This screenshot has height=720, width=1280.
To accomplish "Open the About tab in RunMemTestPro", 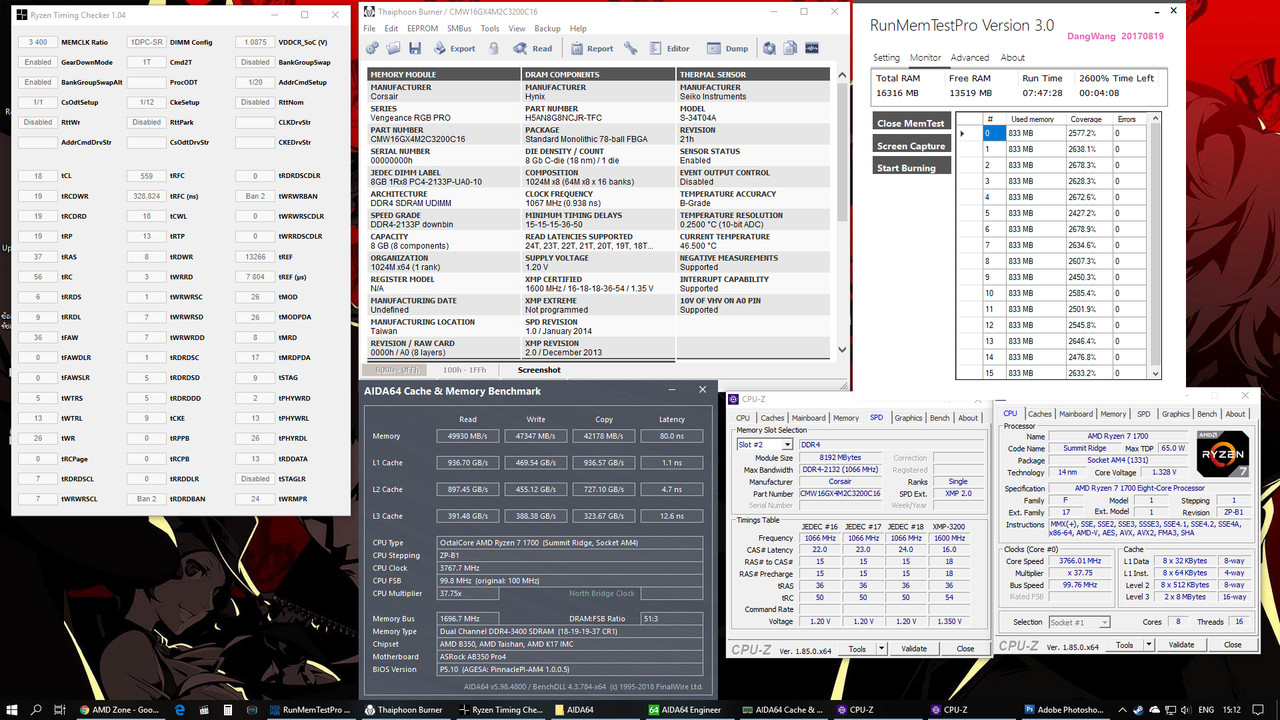I will tap(1013, 58).
